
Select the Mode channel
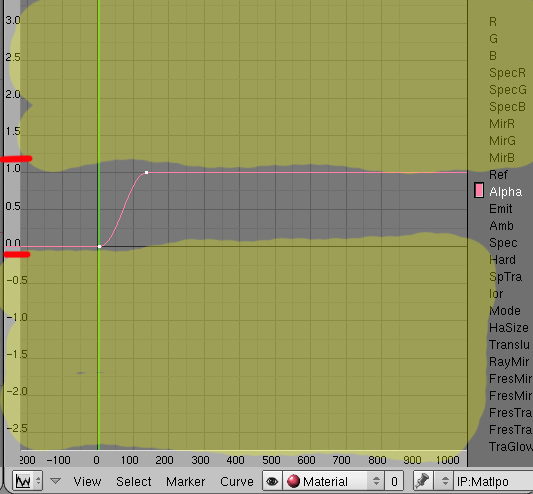pyautogui.click(x=504, y=311)
